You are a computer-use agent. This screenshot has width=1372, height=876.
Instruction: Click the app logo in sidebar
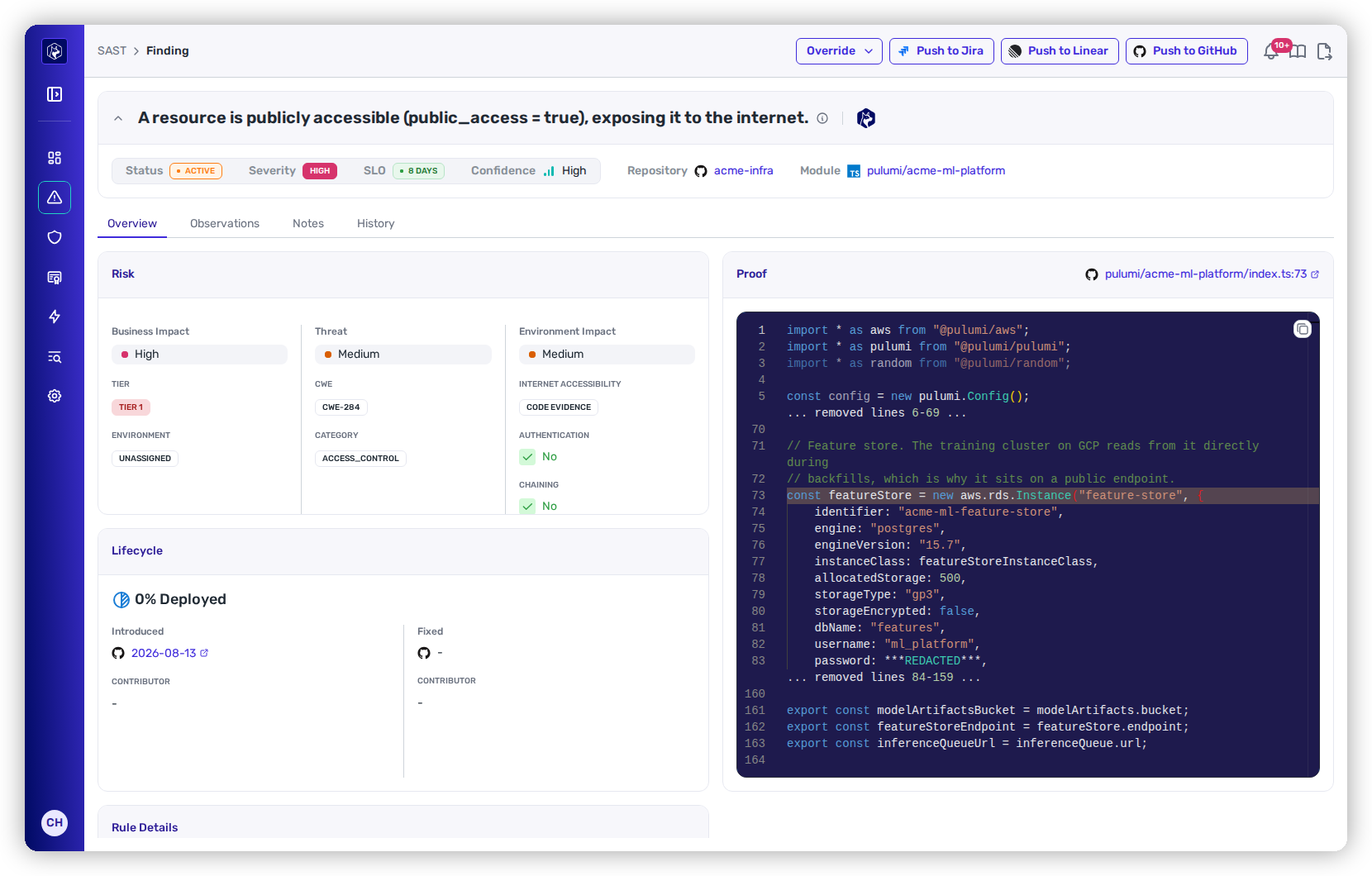(55, 51)
